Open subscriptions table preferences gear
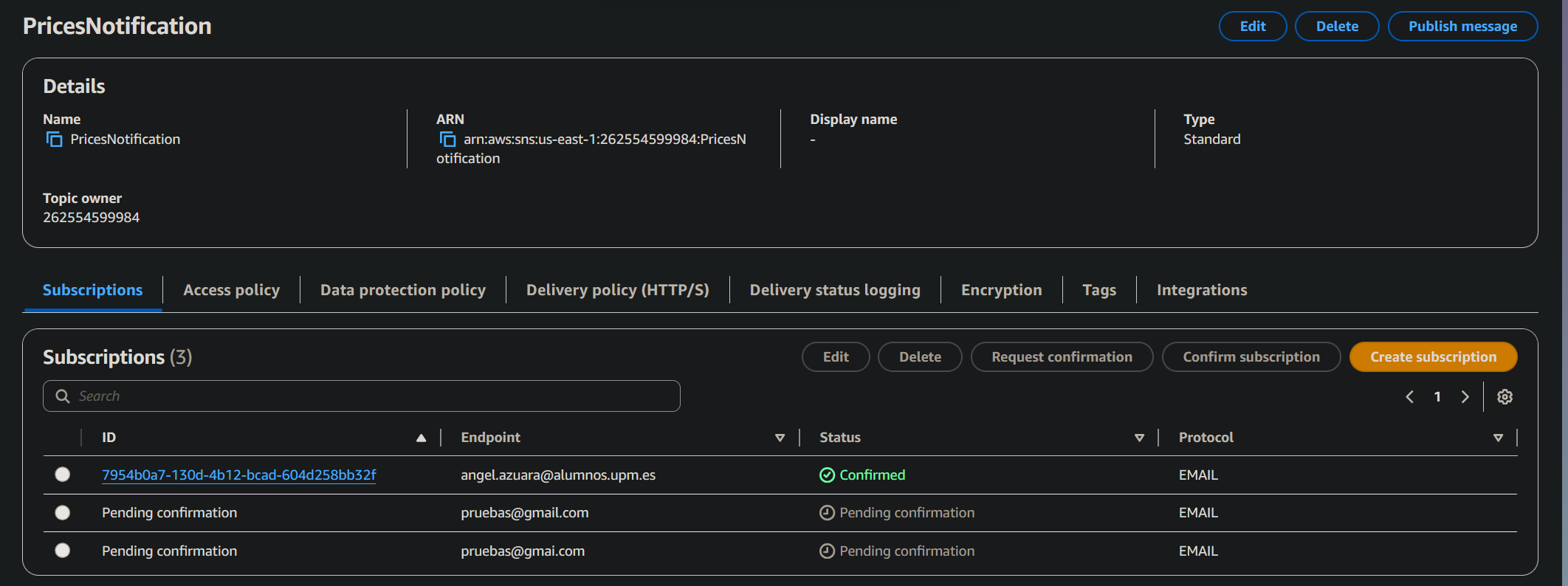The width and height of the screenshot is (1568, 586). click(1505, 397)
